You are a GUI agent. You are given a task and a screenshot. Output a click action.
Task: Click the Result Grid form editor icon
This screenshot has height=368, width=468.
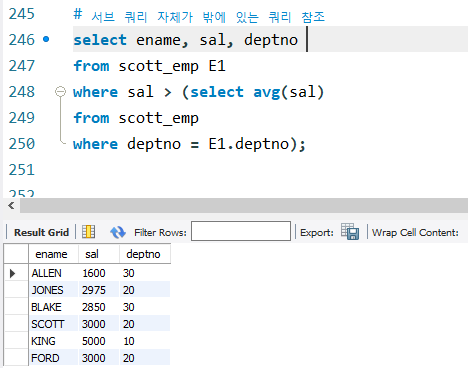coord(89,232)
